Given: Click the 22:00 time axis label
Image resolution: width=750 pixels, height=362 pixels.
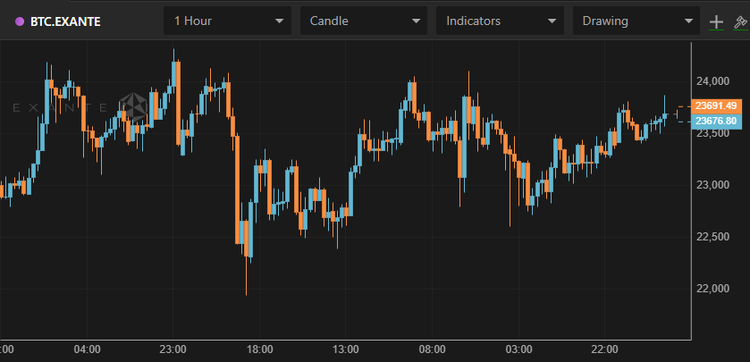Looking at the screenshot, I should pos(605,349).
